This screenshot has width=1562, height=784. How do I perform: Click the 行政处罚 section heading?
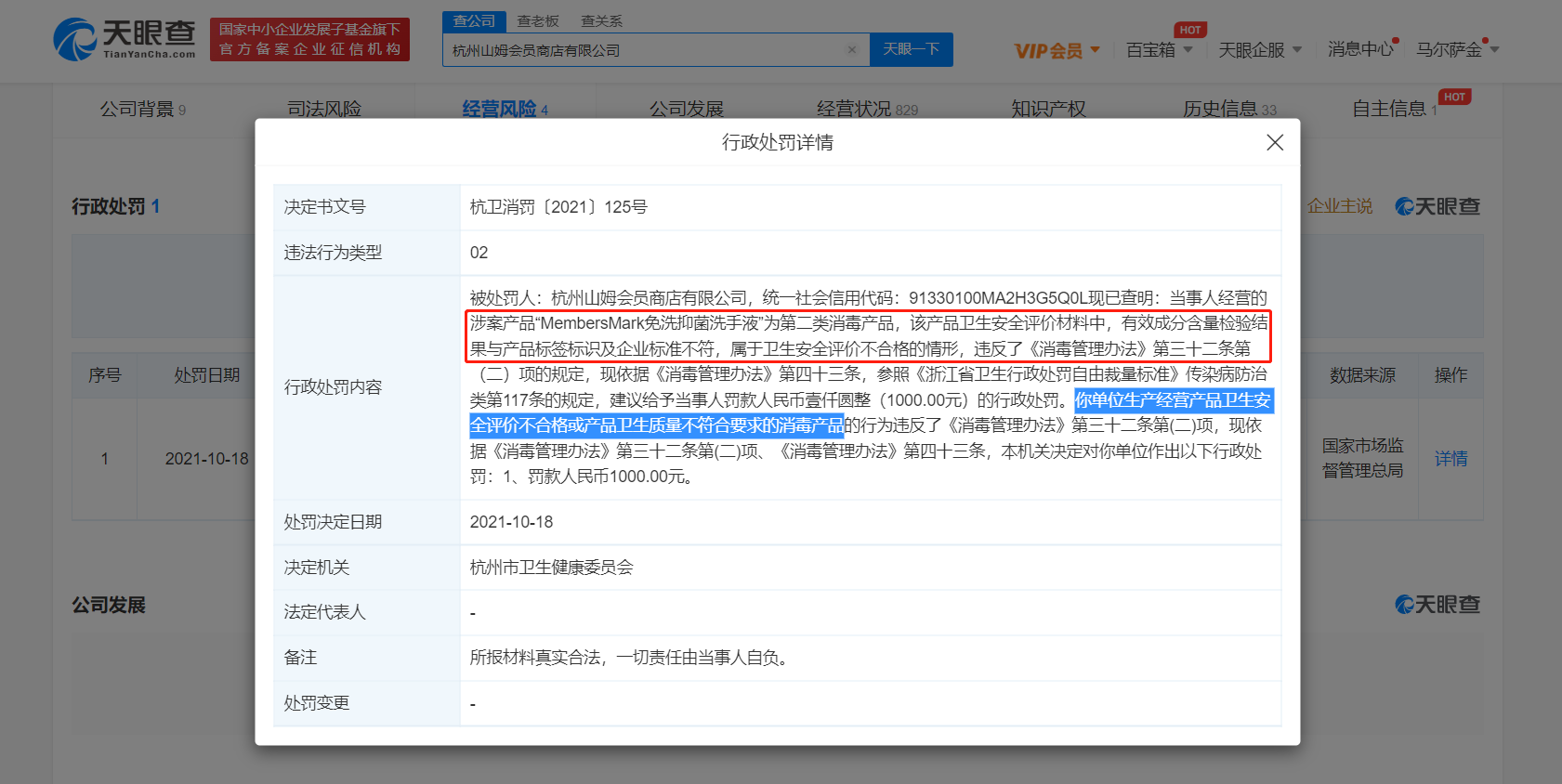coord(116,206)
